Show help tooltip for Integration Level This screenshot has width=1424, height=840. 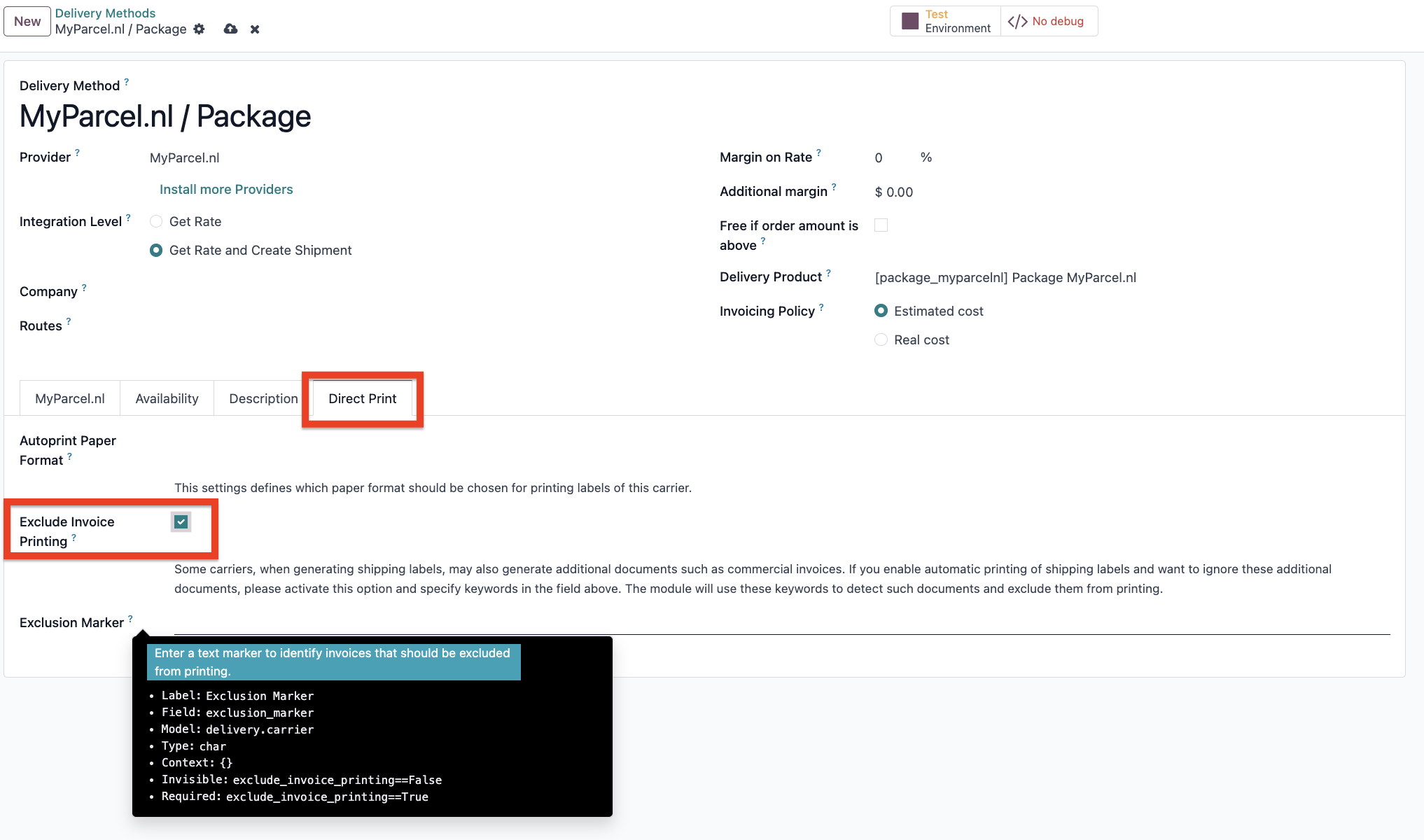[x=128, y=218]
